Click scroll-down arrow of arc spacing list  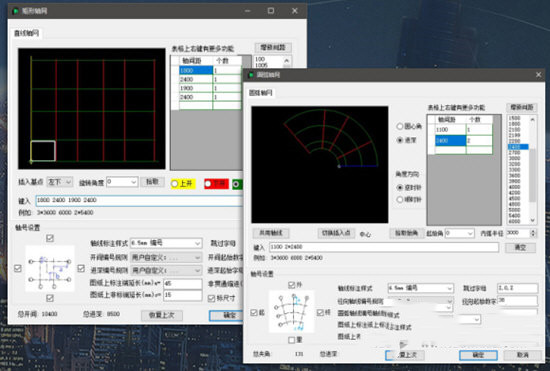pyautogui.click(x=532, y=221)
